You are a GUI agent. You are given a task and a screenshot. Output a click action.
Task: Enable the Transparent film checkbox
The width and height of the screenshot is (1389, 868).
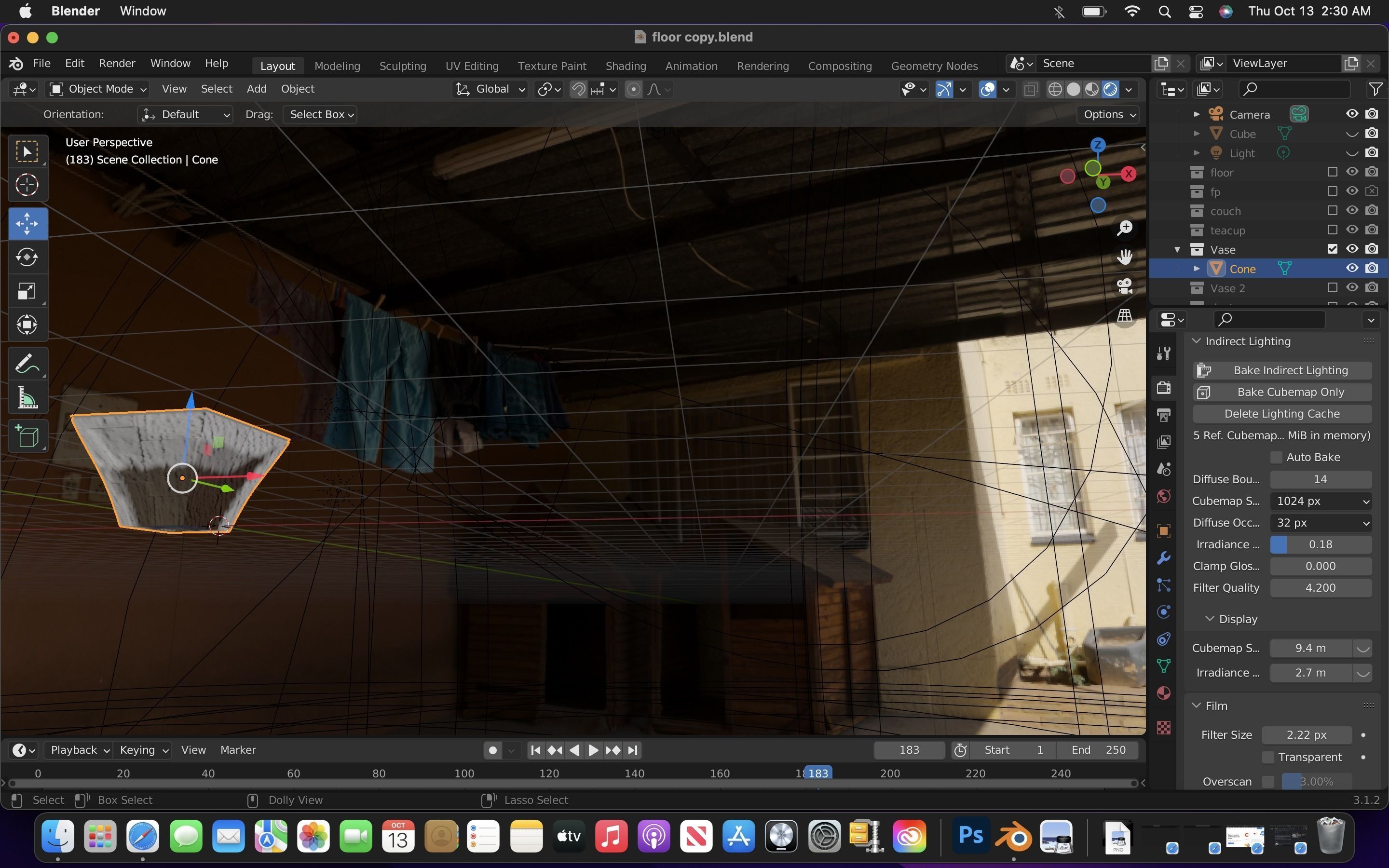click(1268, 757)
